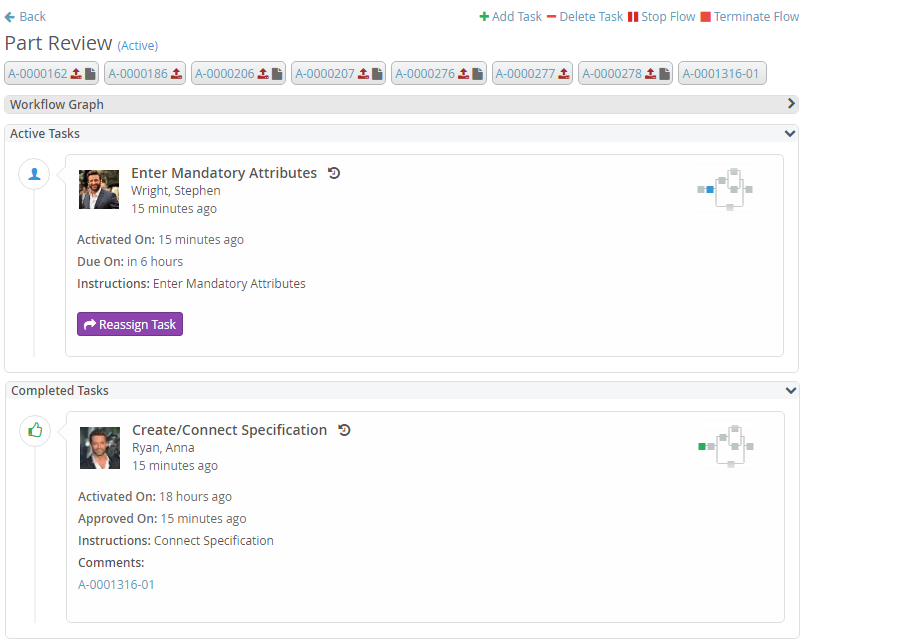Collapse the Completed Tasks section
Screen dimensions: 908x642
pos(791,391)
